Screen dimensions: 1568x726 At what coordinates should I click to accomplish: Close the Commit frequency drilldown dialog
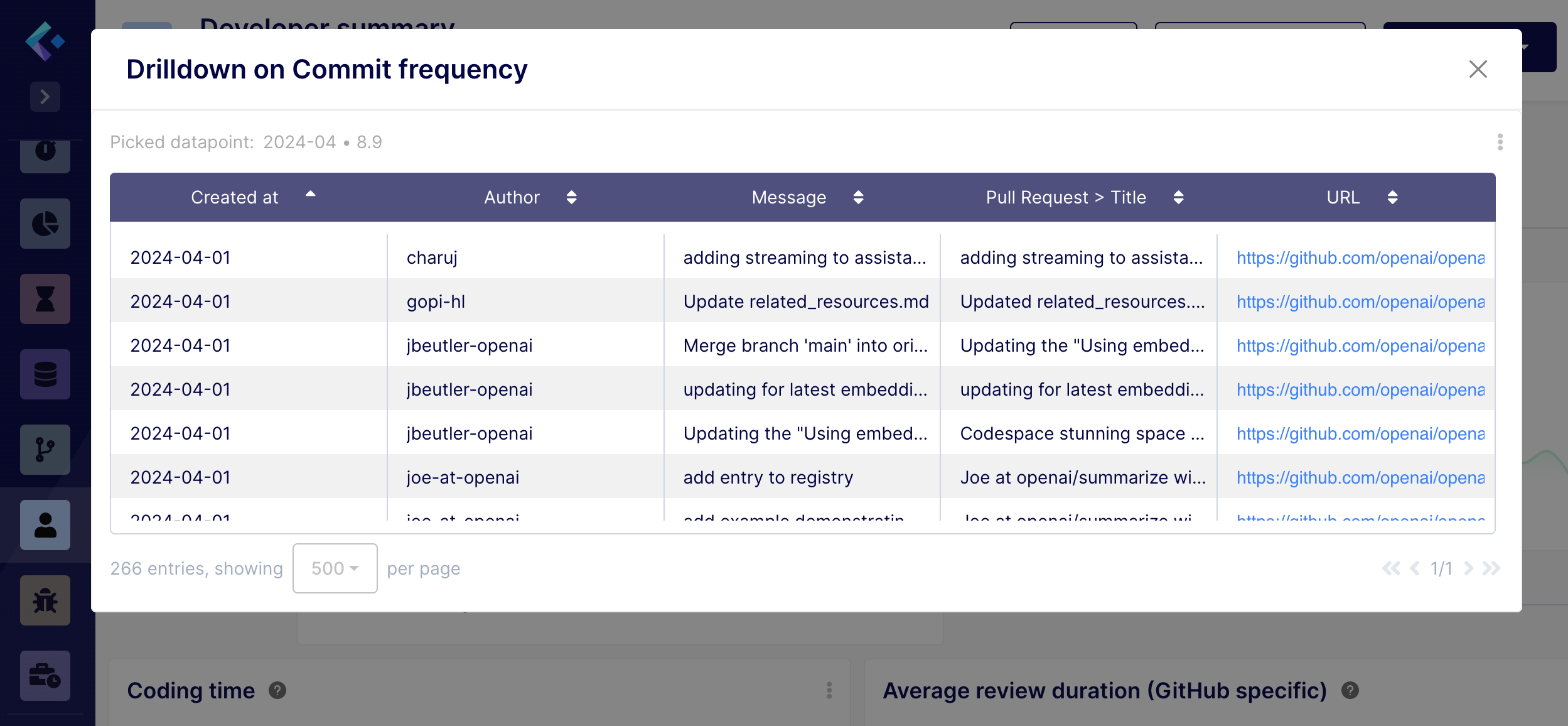coord(1478,69)
